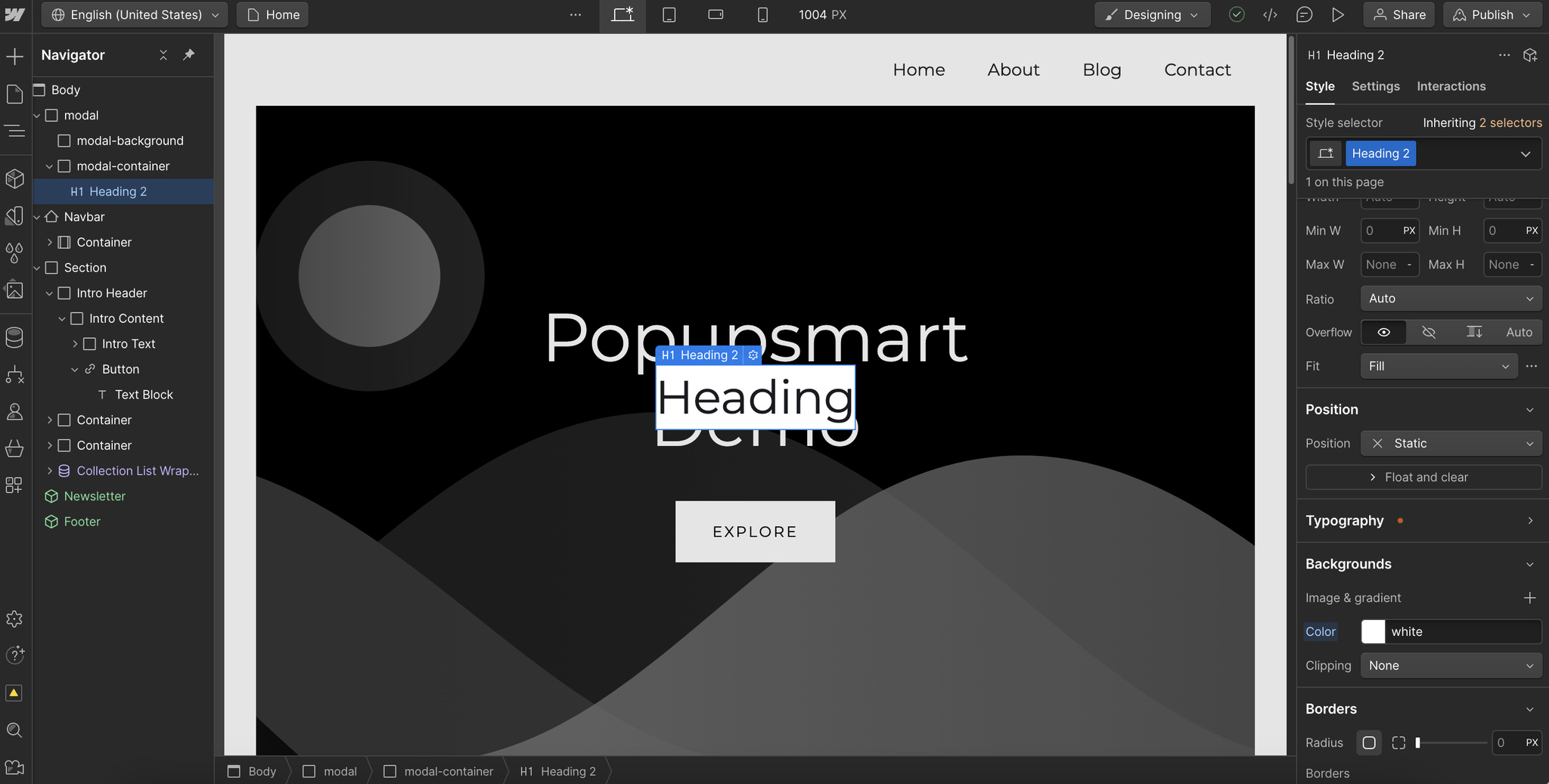The image size is (1549, 784).
Task: Adjust the border Radius slider
Action: 1451,743
